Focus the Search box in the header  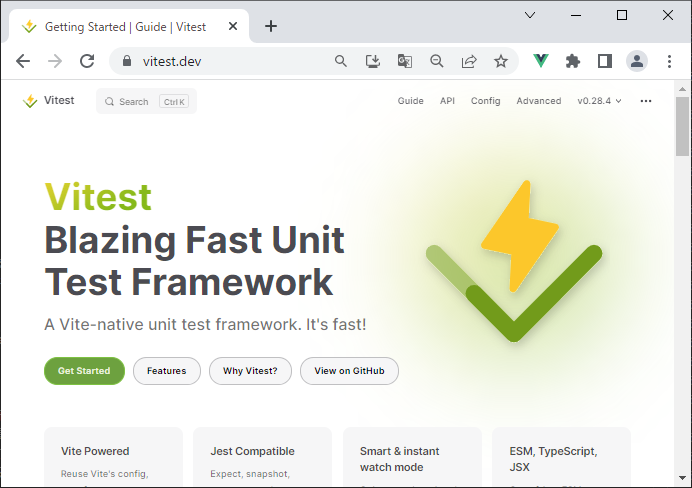147,101
